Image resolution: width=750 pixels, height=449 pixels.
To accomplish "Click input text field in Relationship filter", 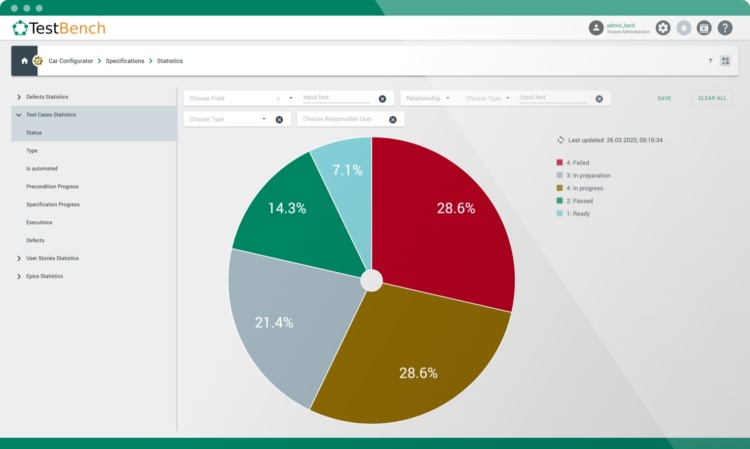I will click(553, 98).
